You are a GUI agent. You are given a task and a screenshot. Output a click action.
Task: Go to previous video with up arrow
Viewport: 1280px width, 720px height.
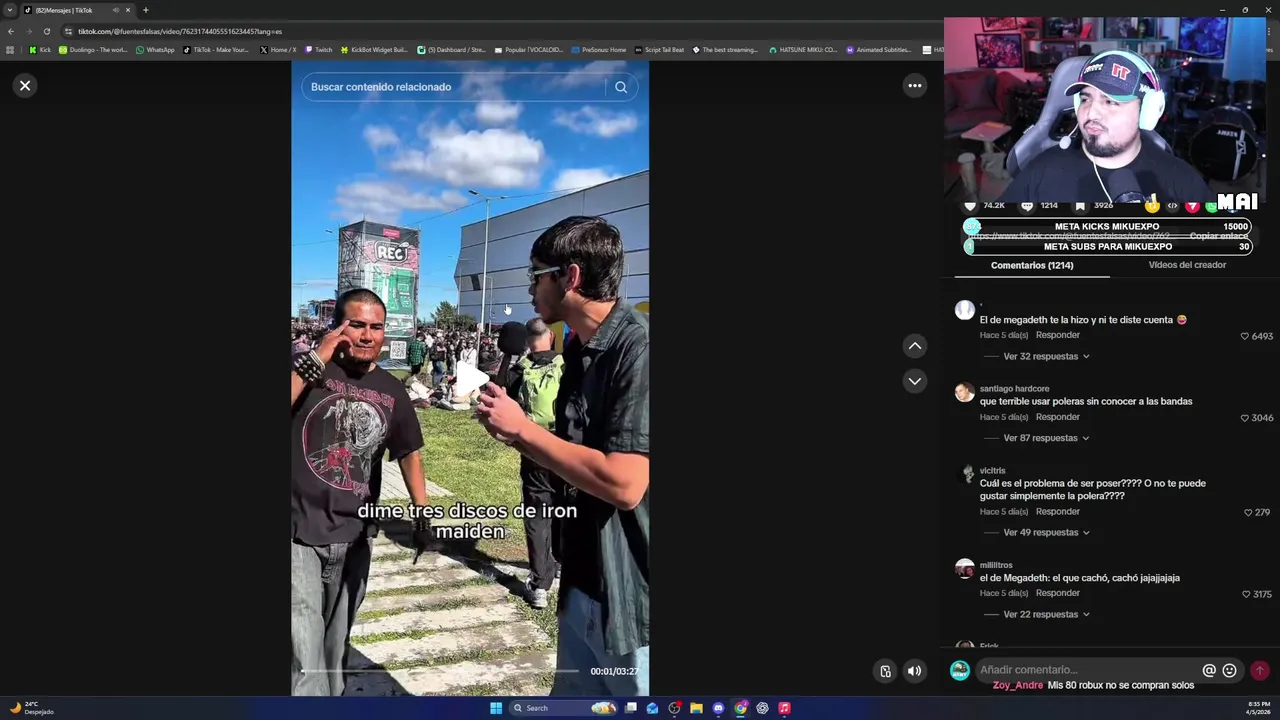[914, 346]
